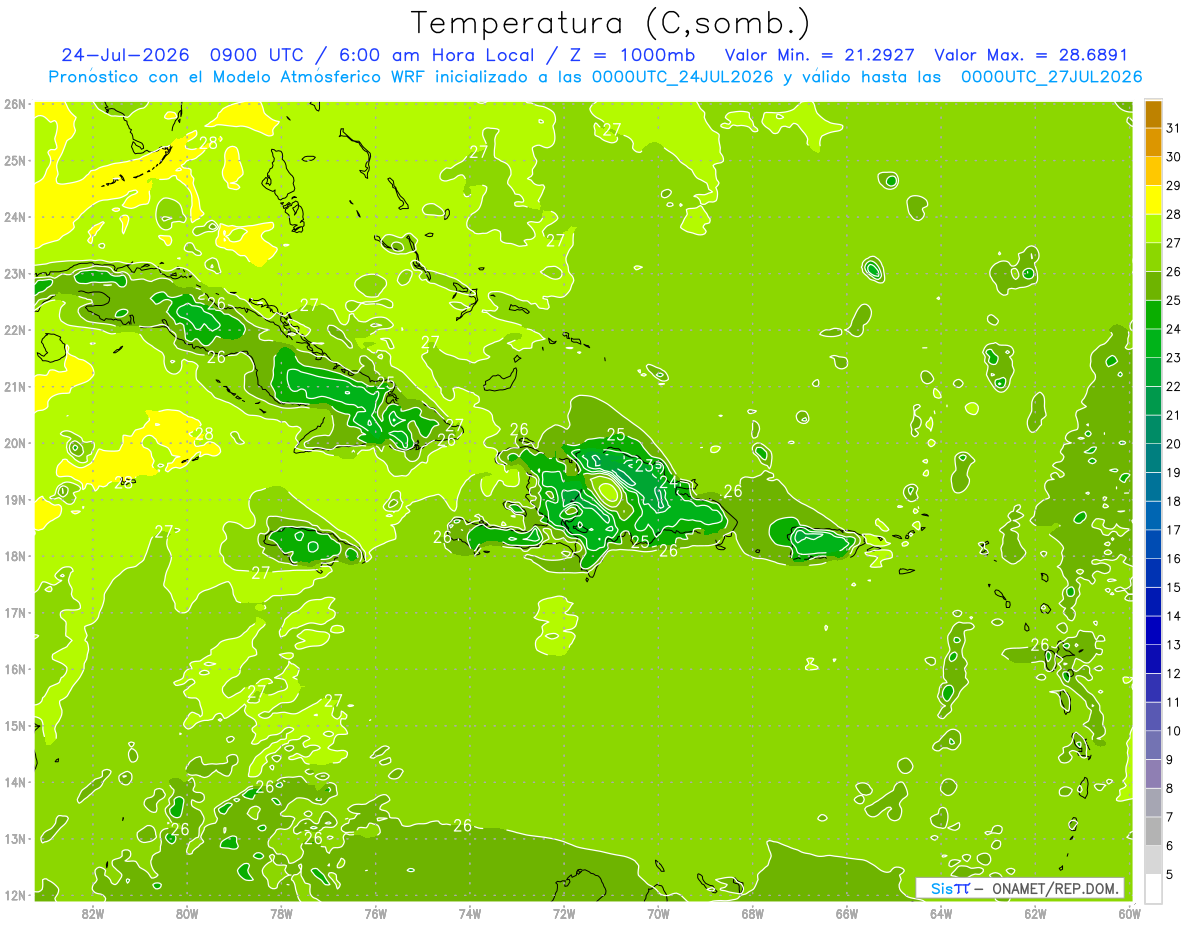Click the longitude axis label "82W"
This screenshot has height=927, width=1200.
[92, 913]
